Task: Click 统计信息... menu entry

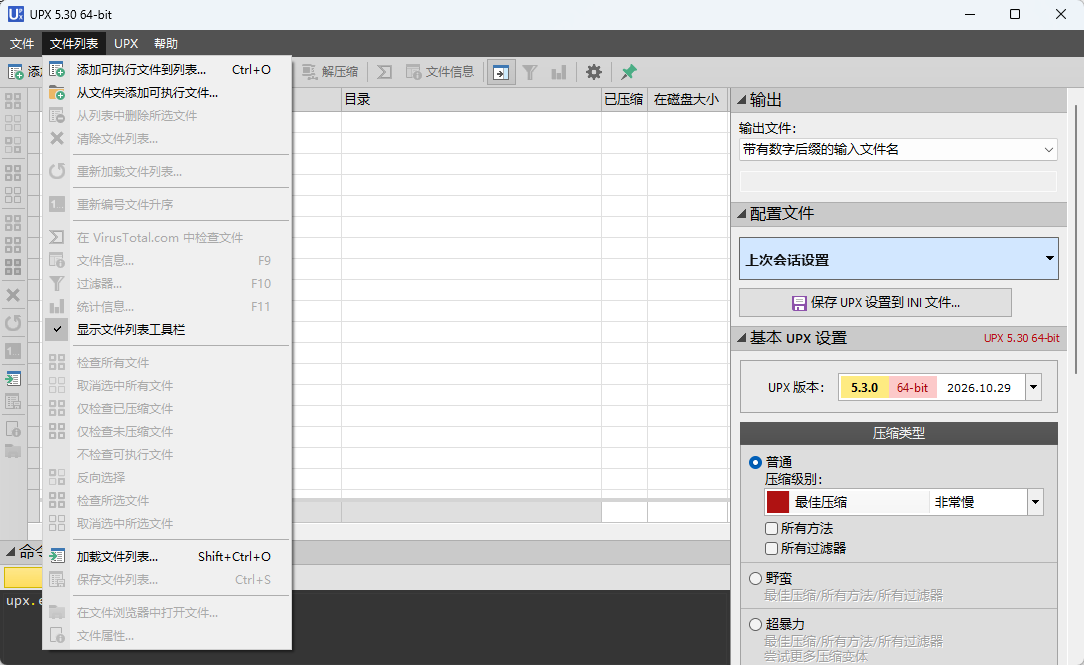Action: tap(167, 307)
